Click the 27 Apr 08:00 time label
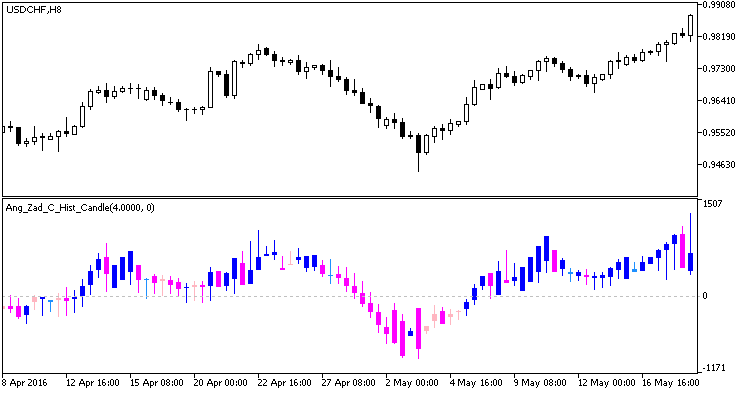Screen dimensions: 750x394 point(349,383)
